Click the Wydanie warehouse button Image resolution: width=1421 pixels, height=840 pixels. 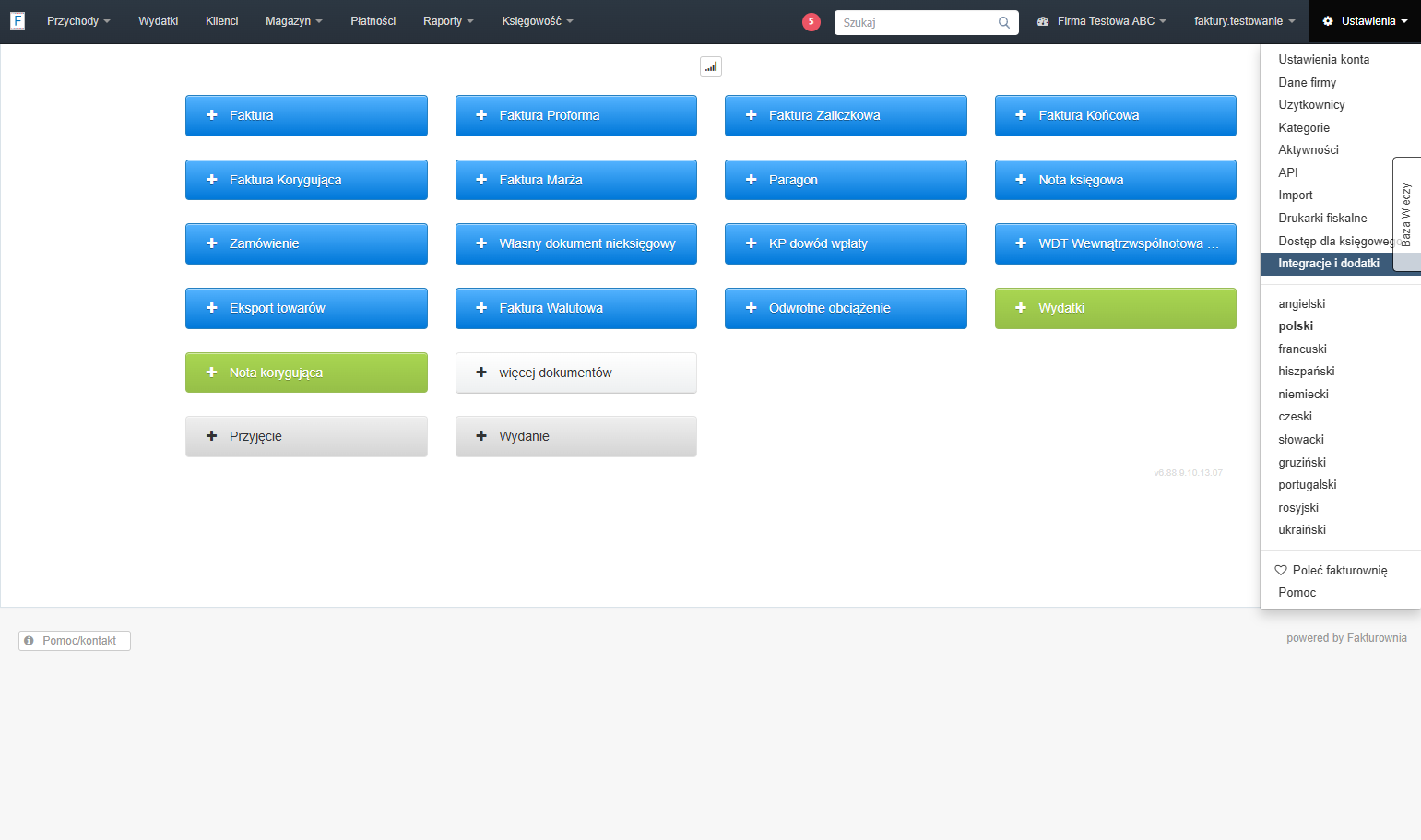point(576,436)
